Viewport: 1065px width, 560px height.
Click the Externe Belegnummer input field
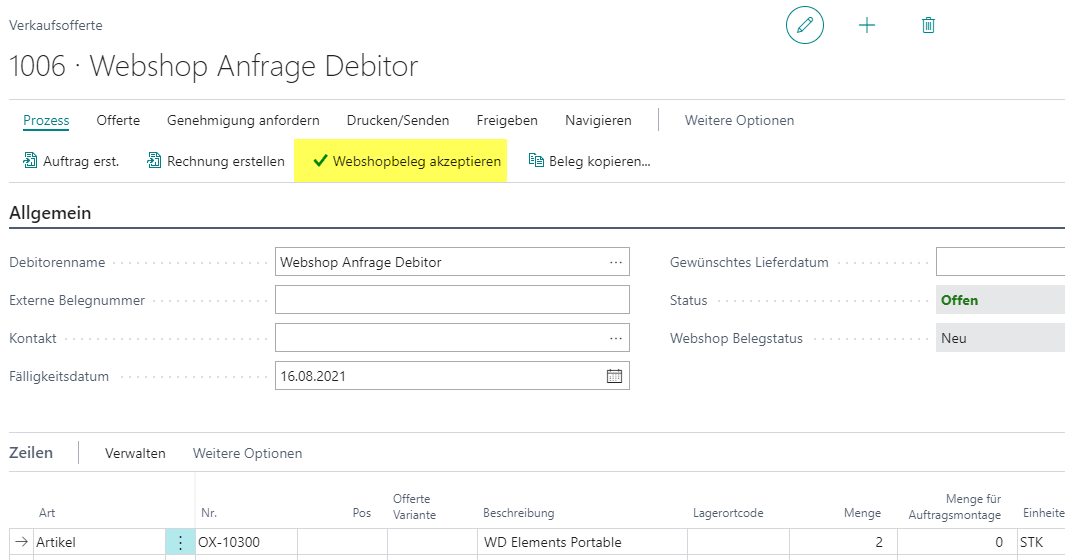pyautogui.click(x=452, y=300)
